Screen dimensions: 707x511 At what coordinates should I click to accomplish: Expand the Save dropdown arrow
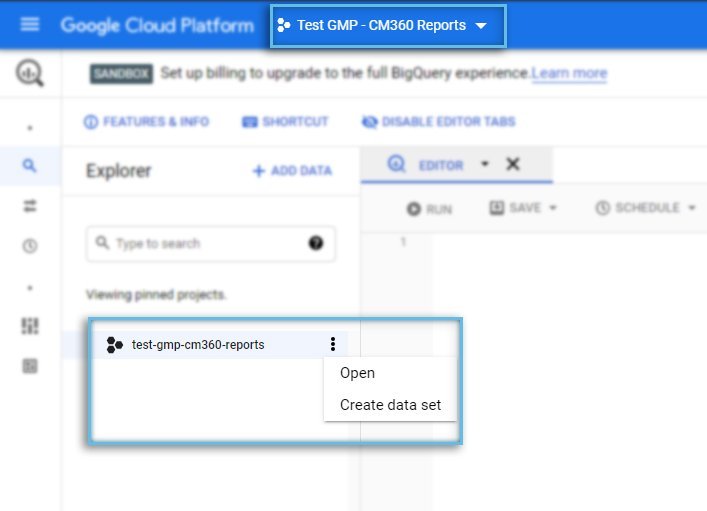[x=553, y=208]
